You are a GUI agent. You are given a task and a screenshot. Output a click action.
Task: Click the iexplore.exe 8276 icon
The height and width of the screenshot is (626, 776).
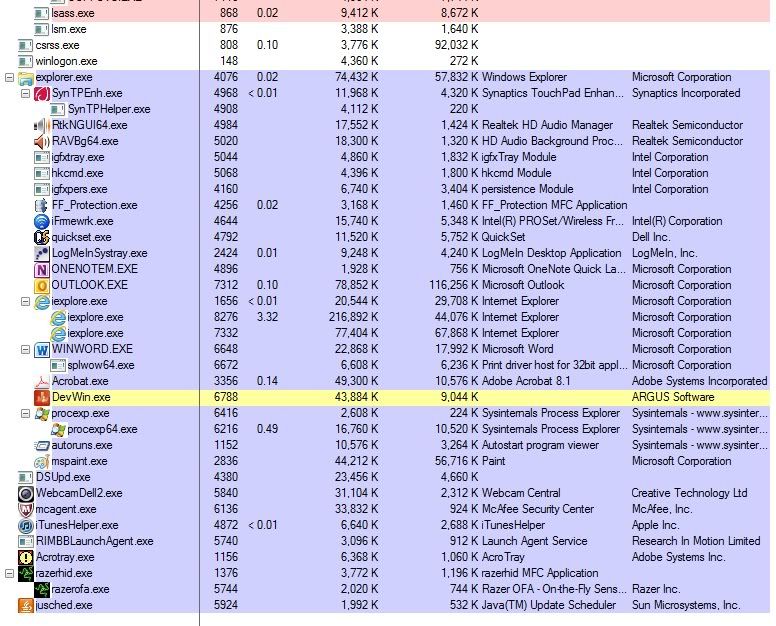[x=58, y=318]
